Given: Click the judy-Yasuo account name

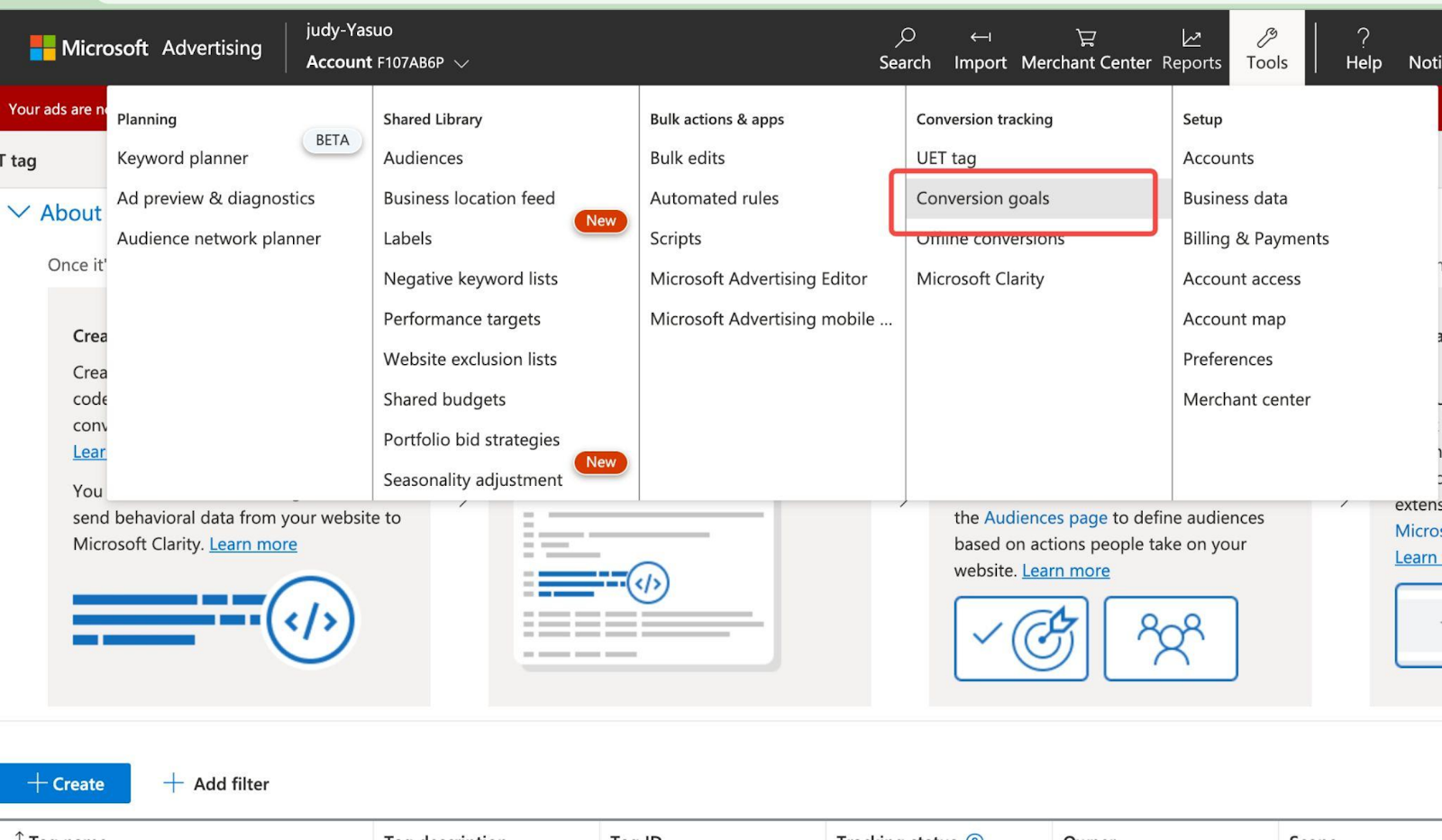Looking at the screenshot, I should (x=349, y=30).
